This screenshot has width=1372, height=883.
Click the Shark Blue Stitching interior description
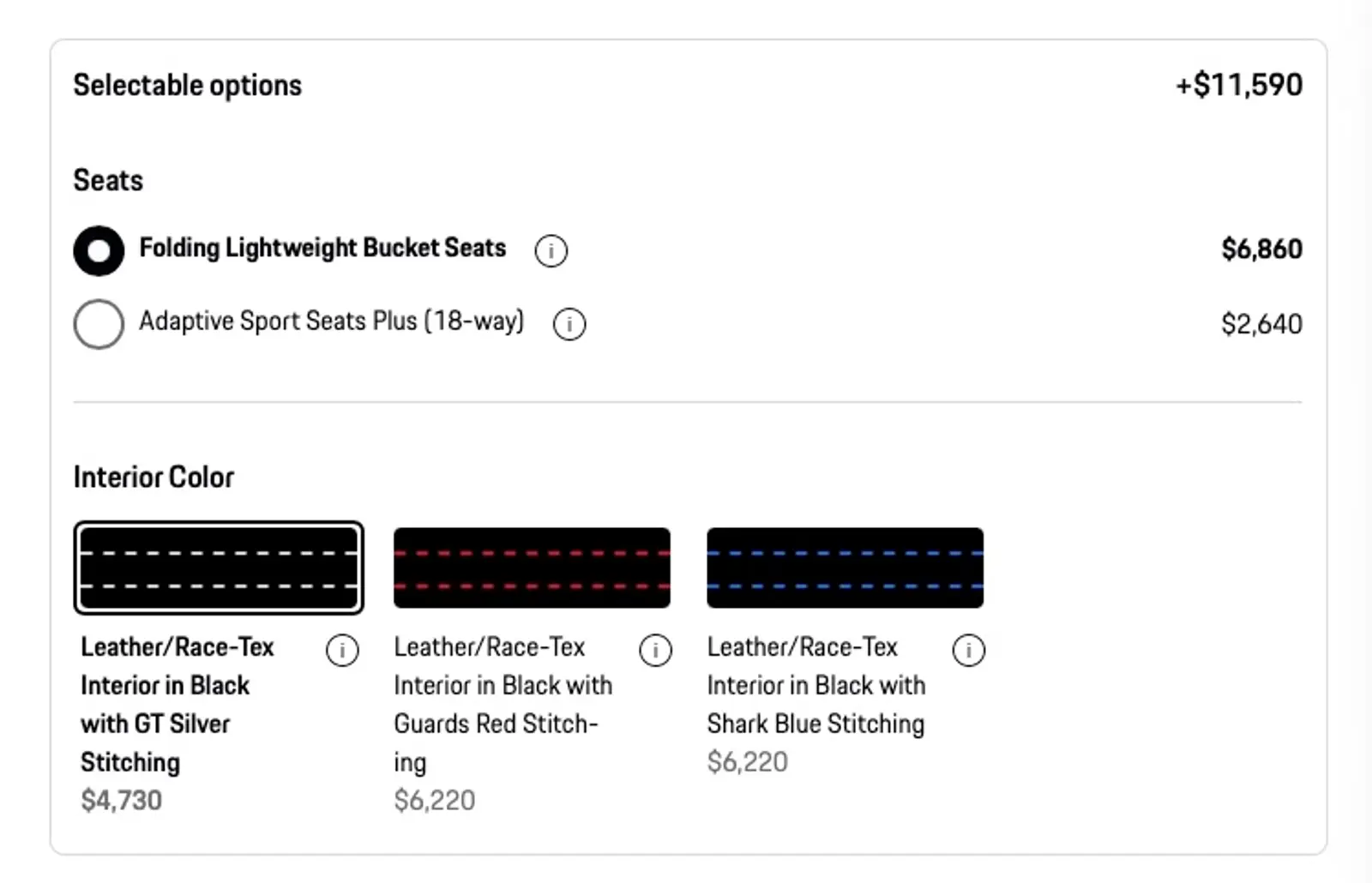coord(815,685)
